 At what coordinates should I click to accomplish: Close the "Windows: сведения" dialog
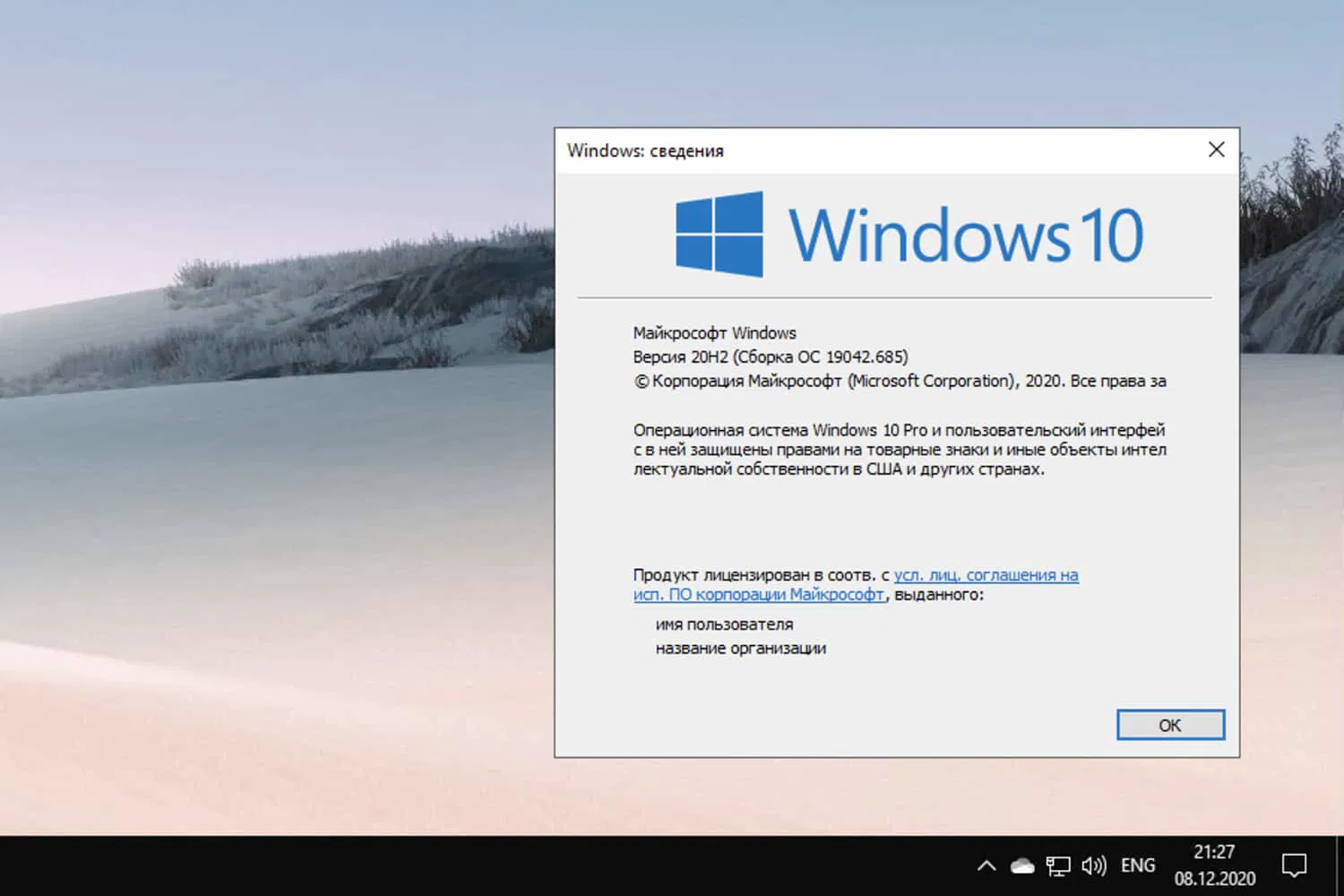click(1216, 150)
